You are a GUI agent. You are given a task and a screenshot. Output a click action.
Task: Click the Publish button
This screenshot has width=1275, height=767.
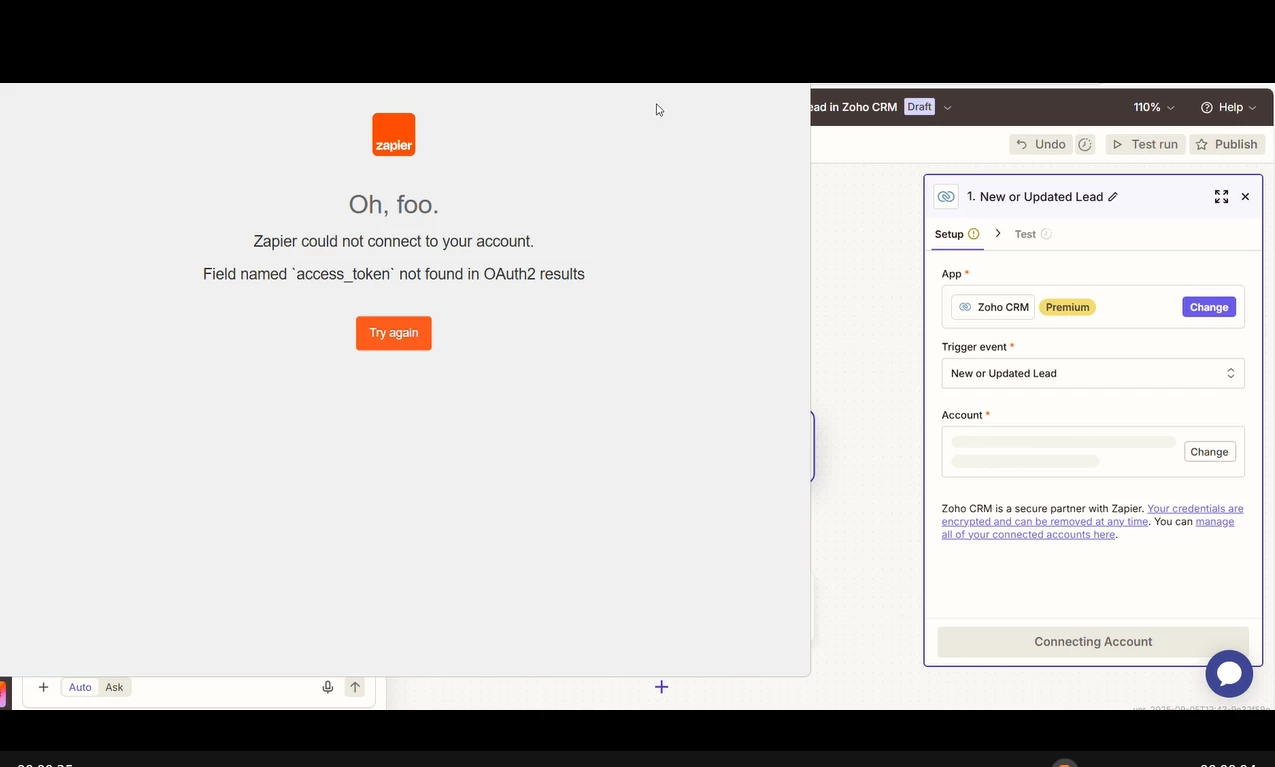tap(1227, 144)
